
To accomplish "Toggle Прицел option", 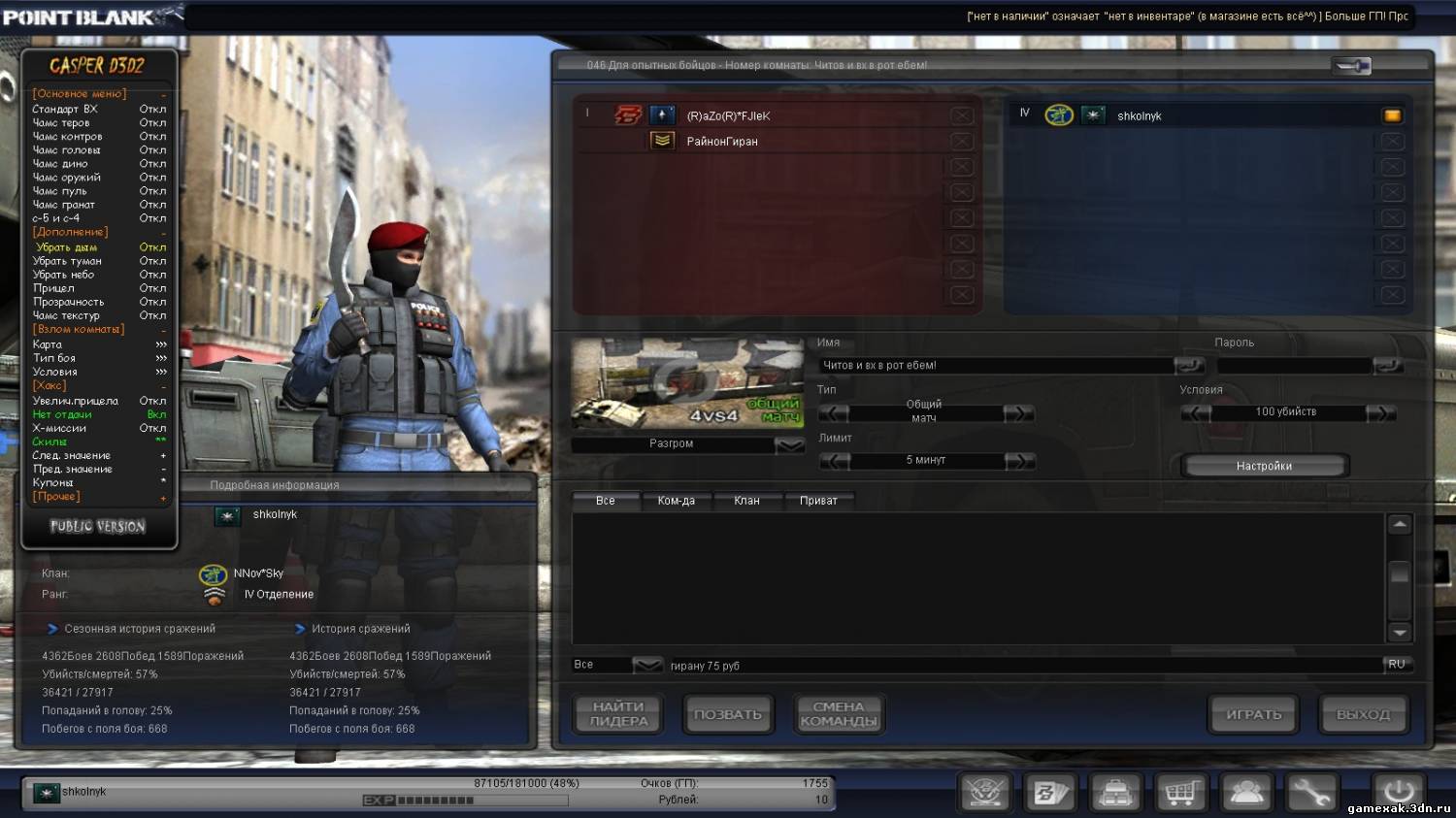I will (x=98, y=288).
